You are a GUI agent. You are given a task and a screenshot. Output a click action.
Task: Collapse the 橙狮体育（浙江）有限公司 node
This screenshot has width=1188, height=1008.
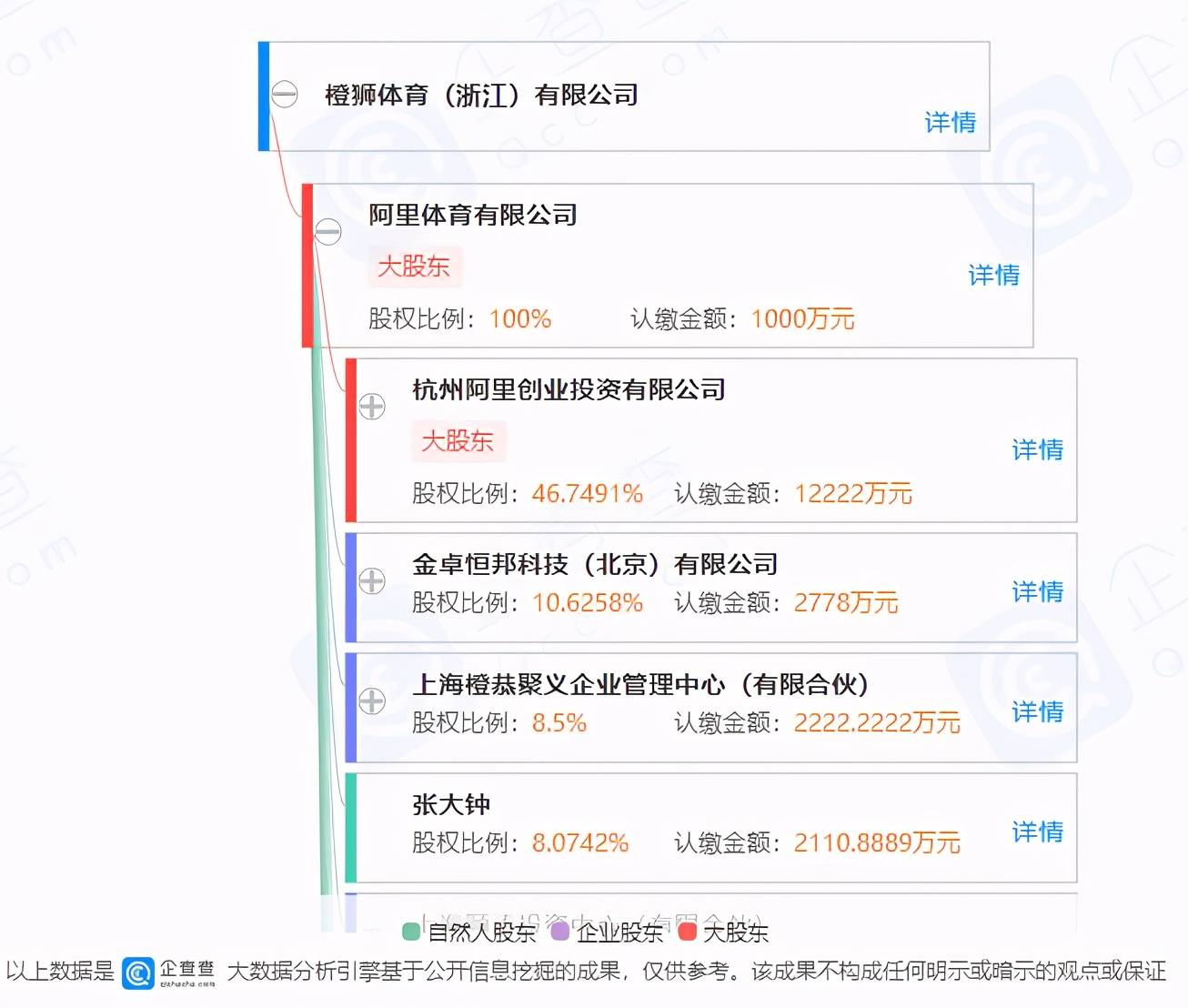[x=285, y=94]
